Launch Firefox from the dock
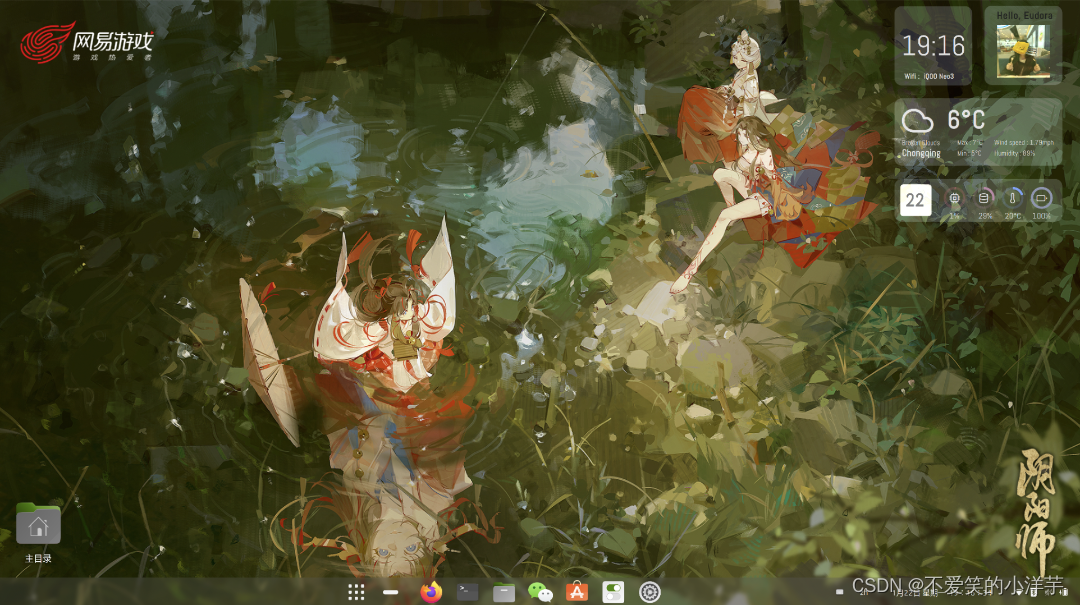This screenshot has width=1080, height=605. tap(431, 592)
